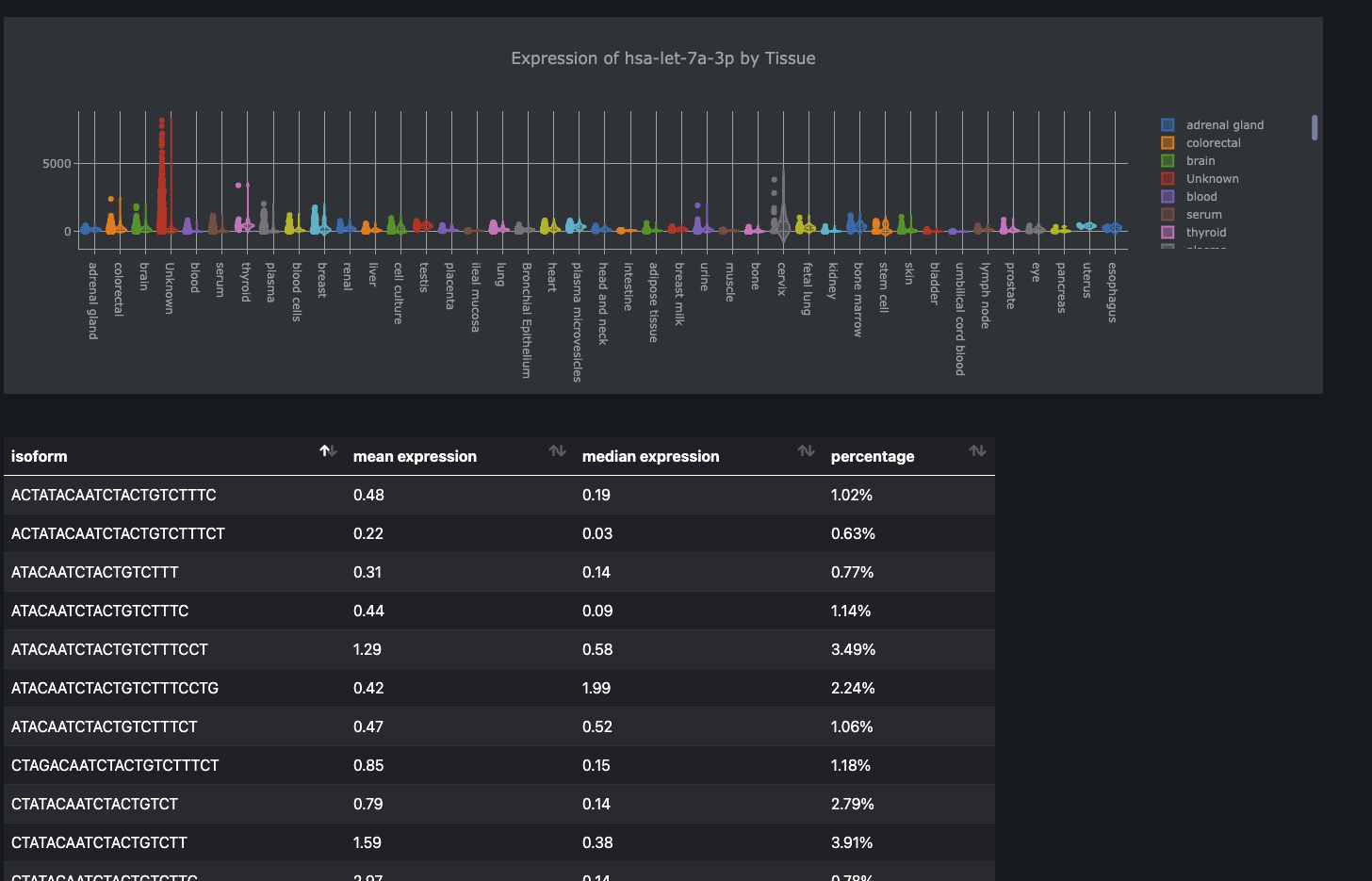Image resolution: width=1372 pixels, height=881 pixels.
Task: Click the Unknown tissue violin plot
Action: (164, 176)
